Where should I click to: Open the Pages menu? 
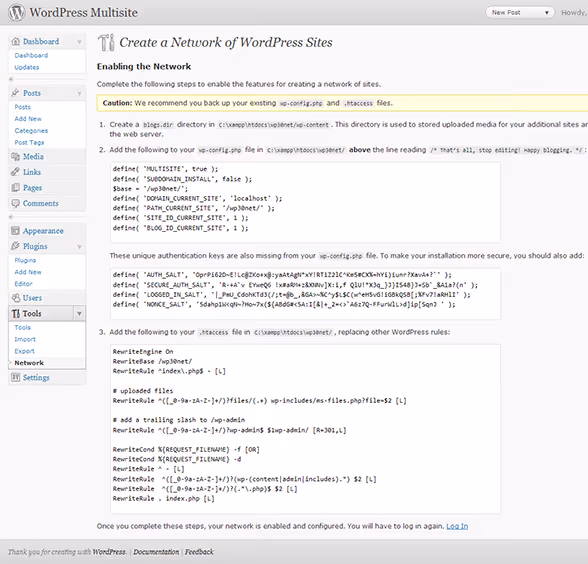click(33, 188)
